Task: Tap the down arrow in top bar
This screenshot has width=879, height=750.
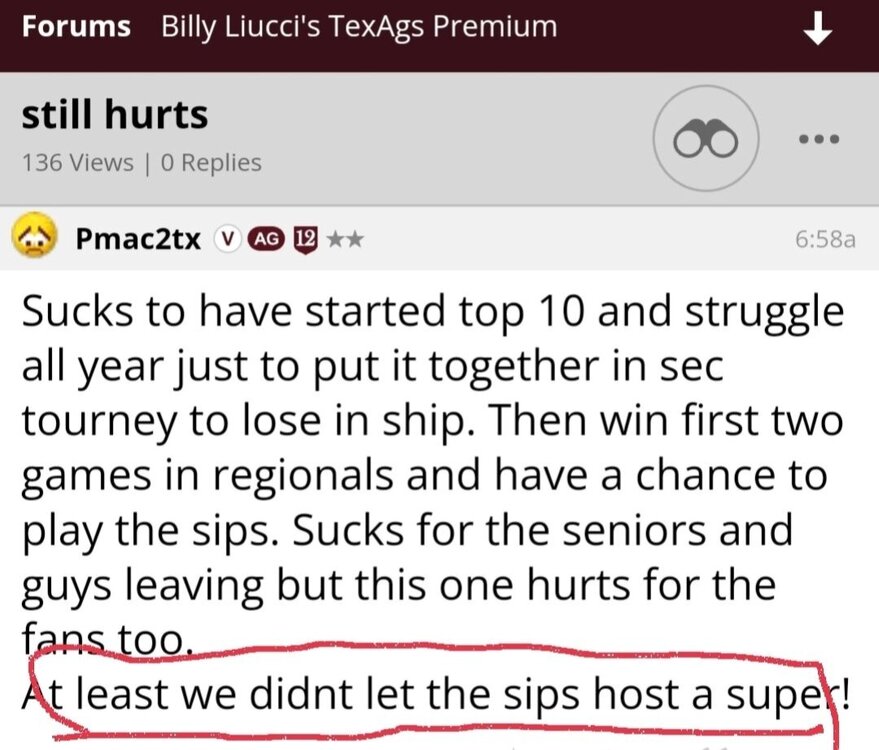Action: pyautogui.click(x=818, y=31)
